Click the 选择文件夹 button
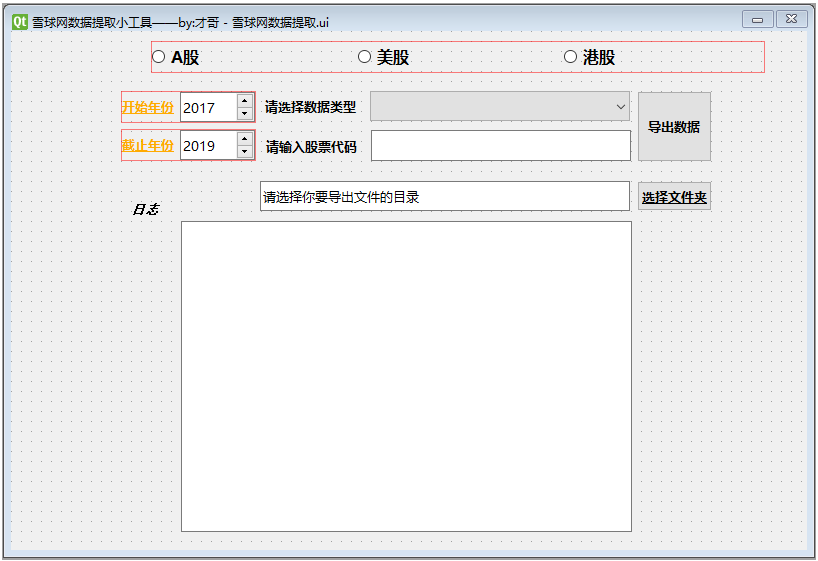This screenshot has height=561, width=818. 674,197
